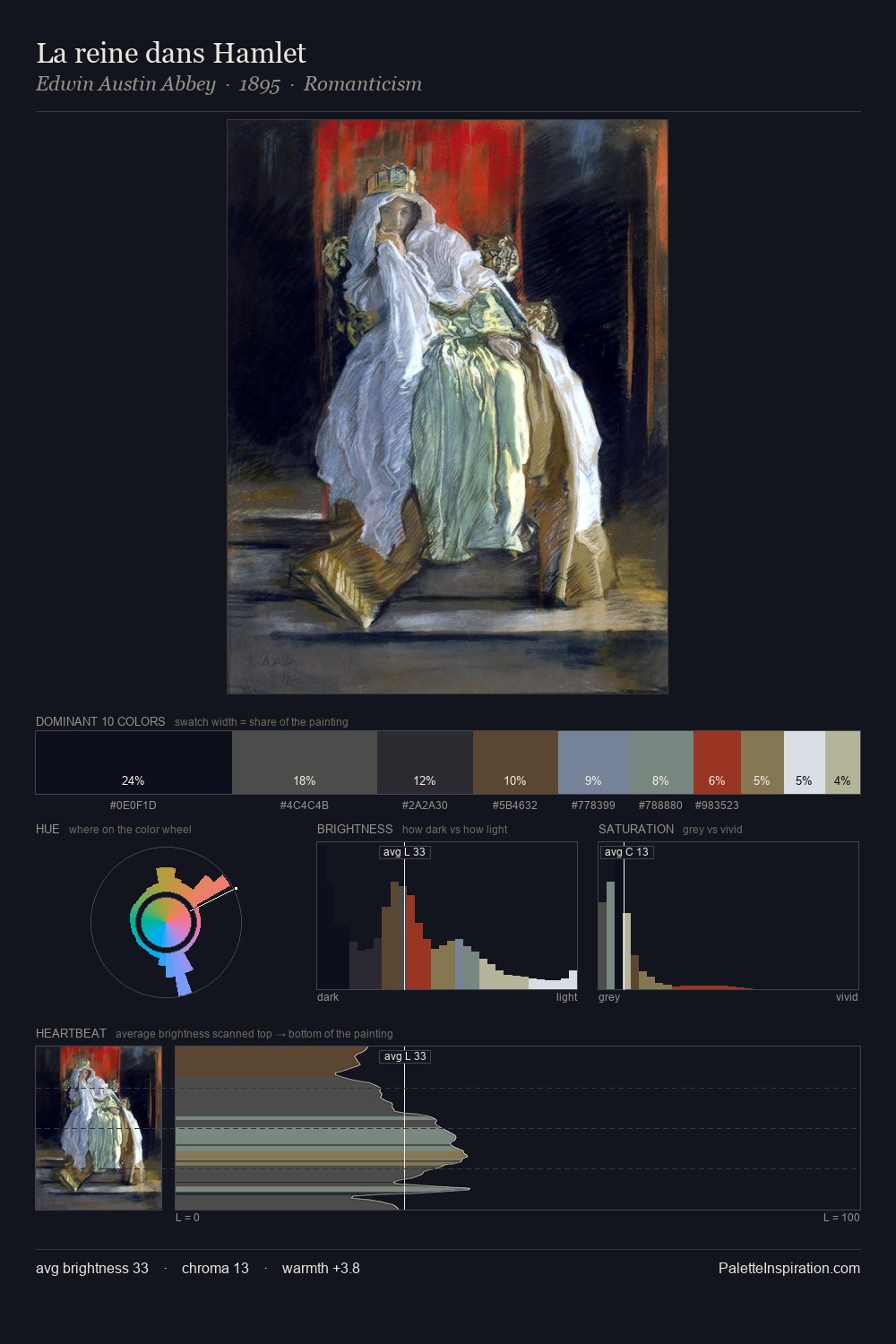Select the 24% dark navy swatch

(x=134, y=762)
